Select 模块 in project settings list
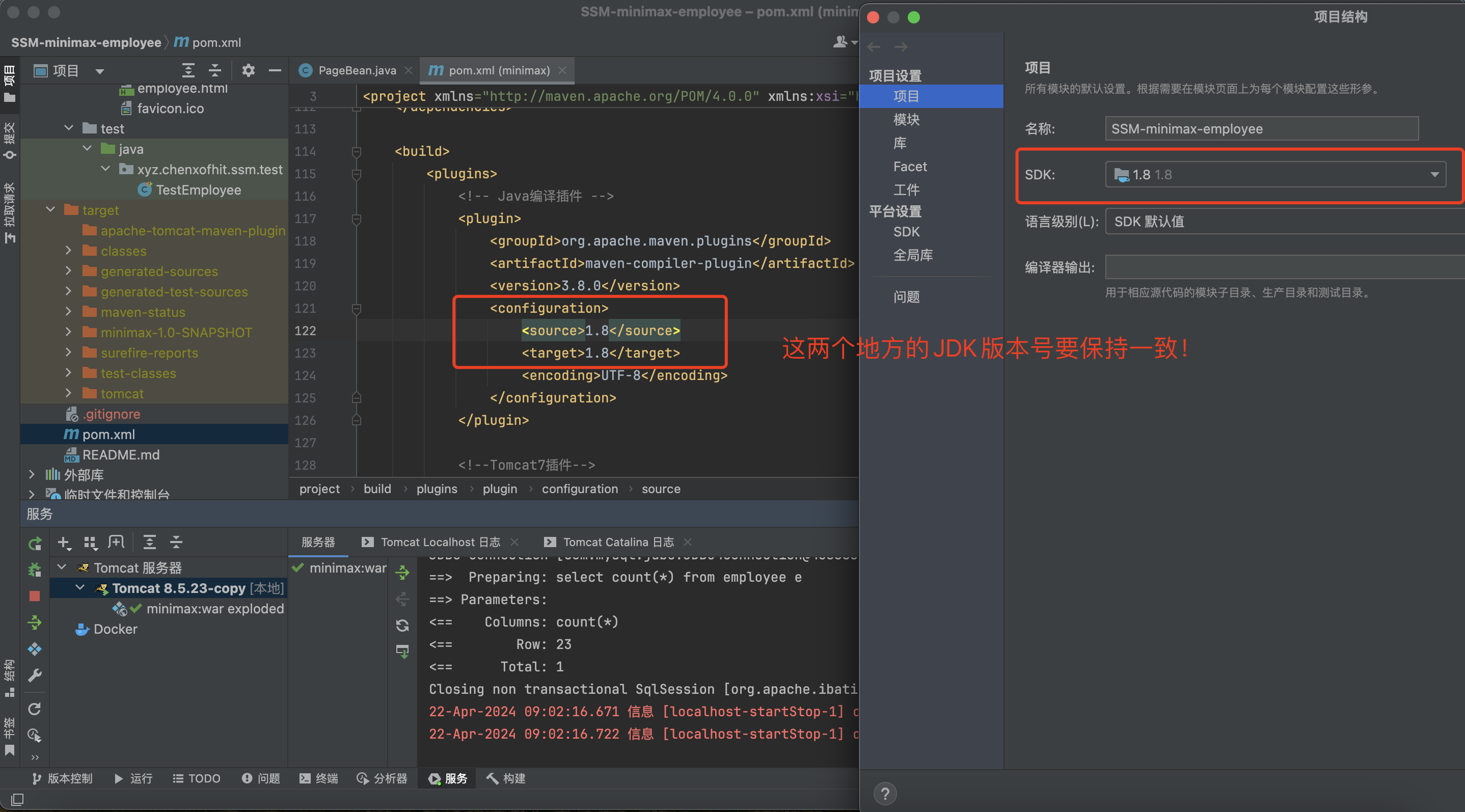This screenshot has height=812, width=1465. pos(906,119)
